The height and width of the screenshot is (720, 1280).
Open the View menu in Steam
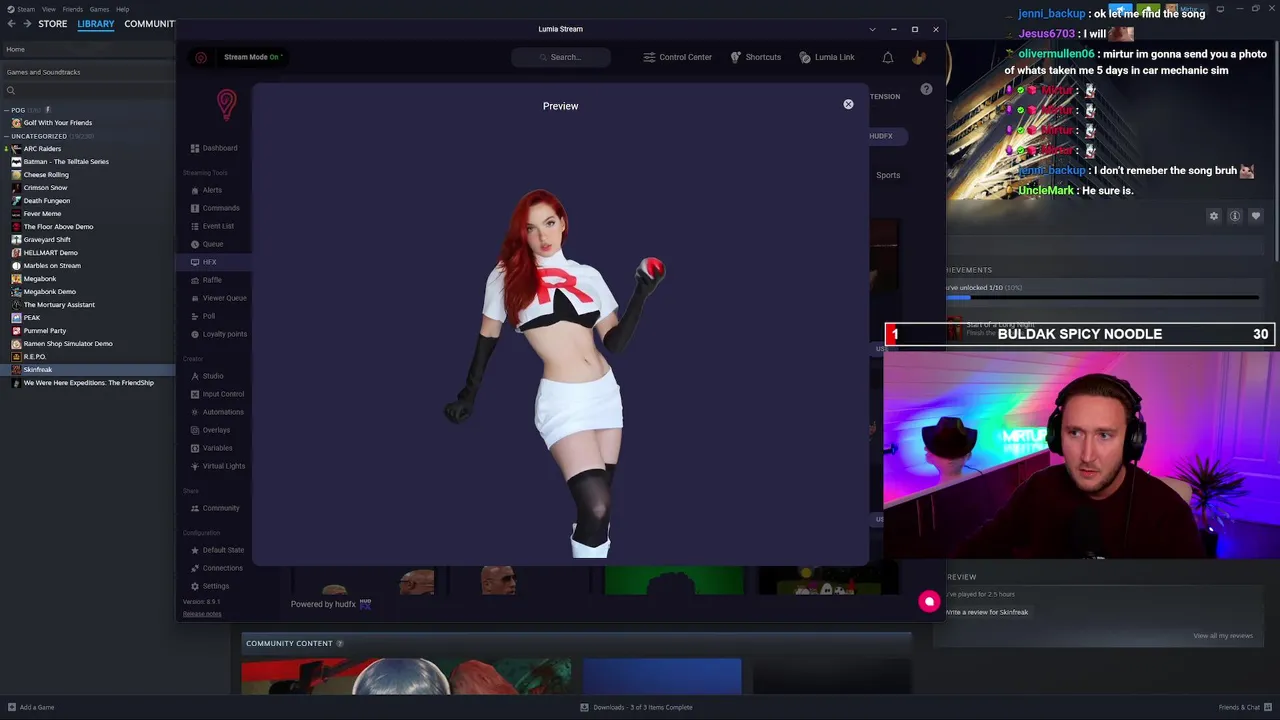click(x=48, y=9)
